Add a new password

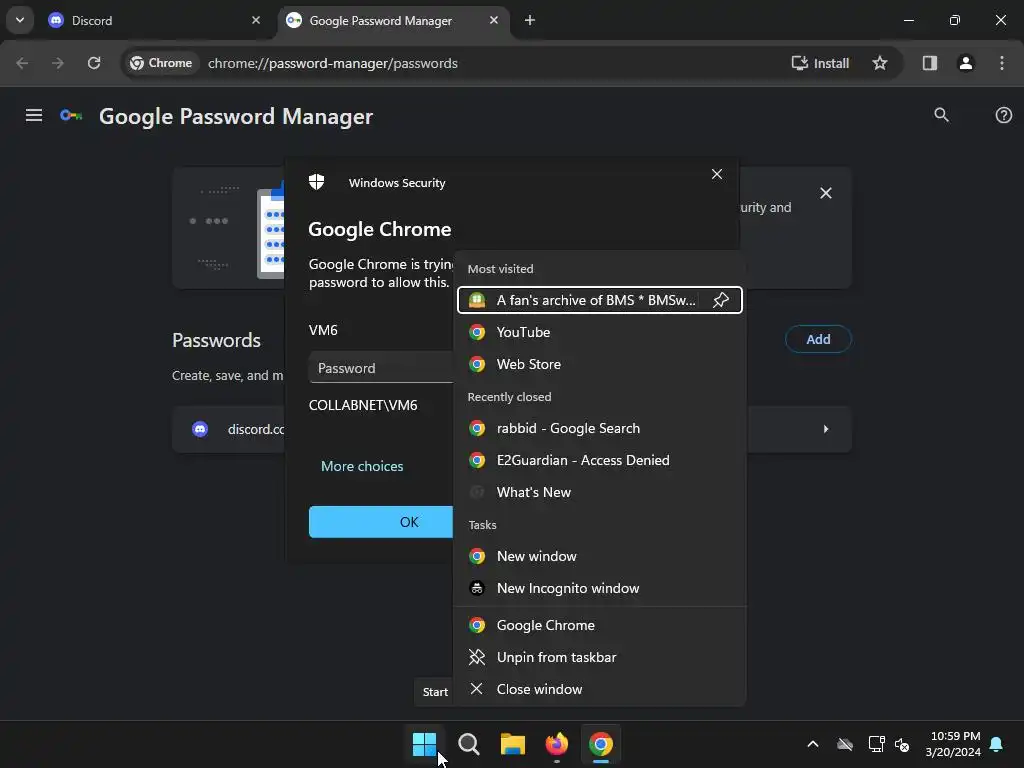818,339
